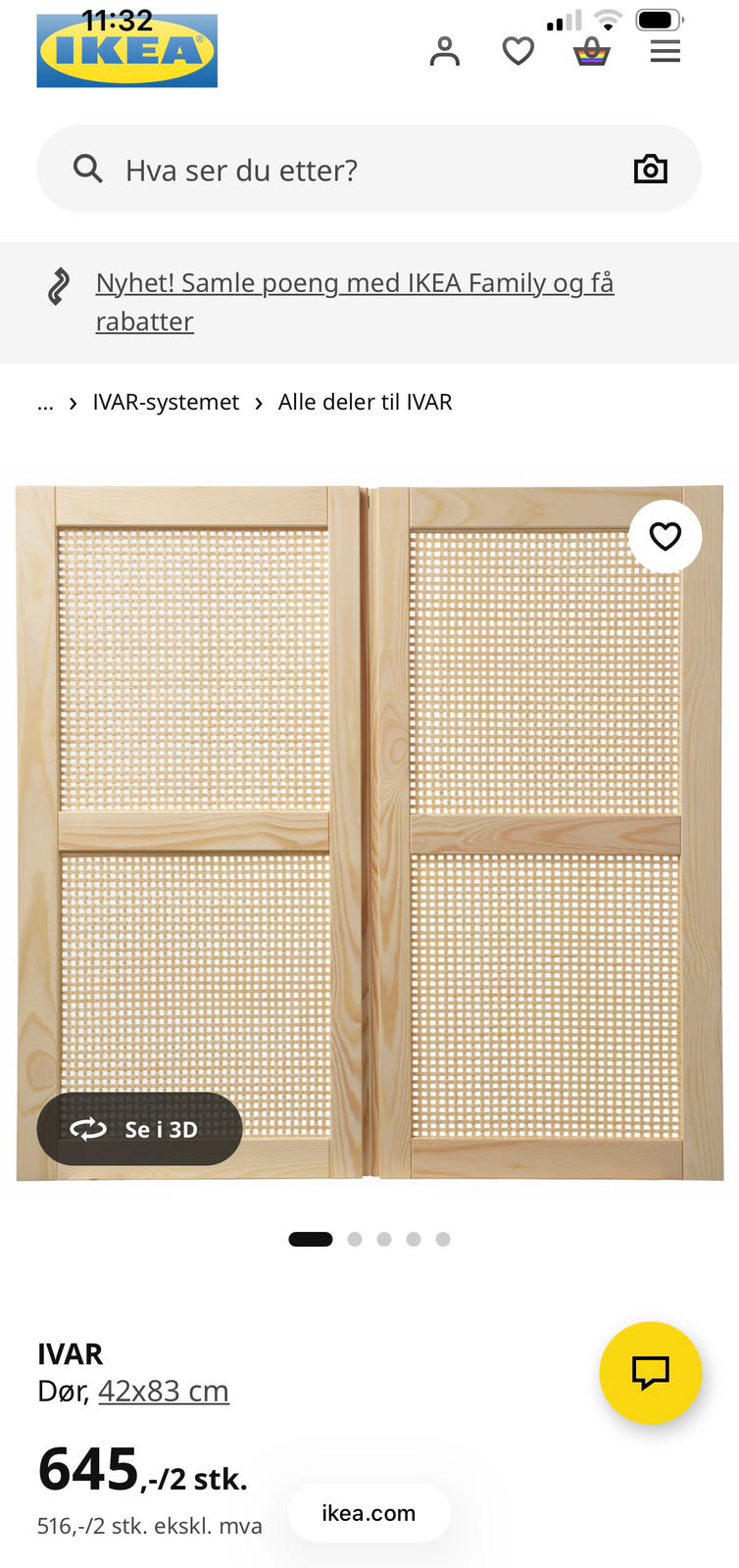
Task: Go to IVAR-systemet breadcrumb
Action: pyautogui.click(x=166, y=403)
